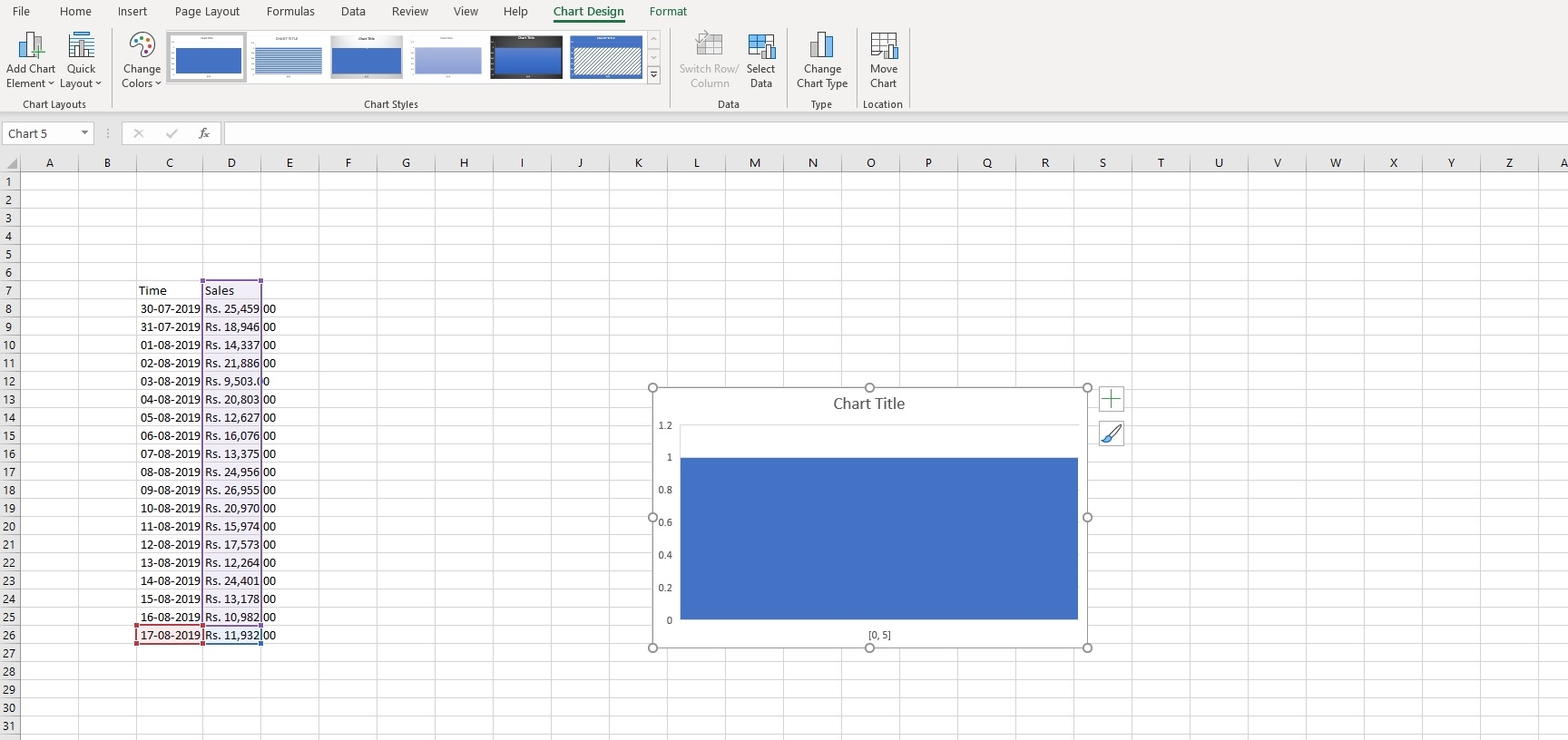1568x740 pixels.
Task: Apply the first chart style thumbnail
Action: pyautogui.click(x=207, y=57)
